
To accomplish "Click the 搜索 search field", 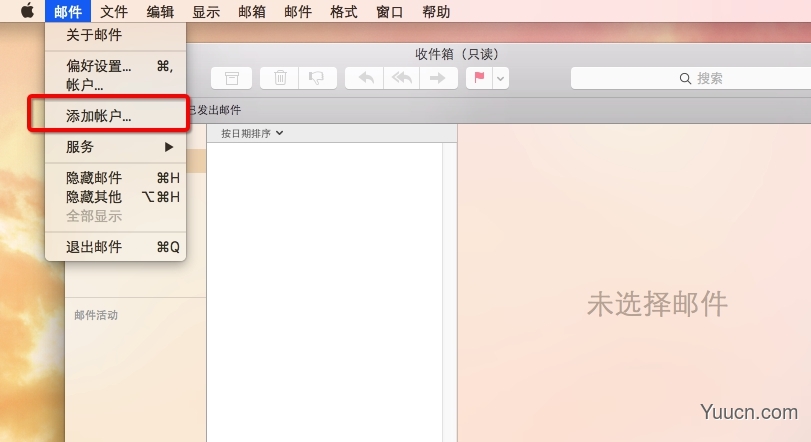I will tap(690, 78).
